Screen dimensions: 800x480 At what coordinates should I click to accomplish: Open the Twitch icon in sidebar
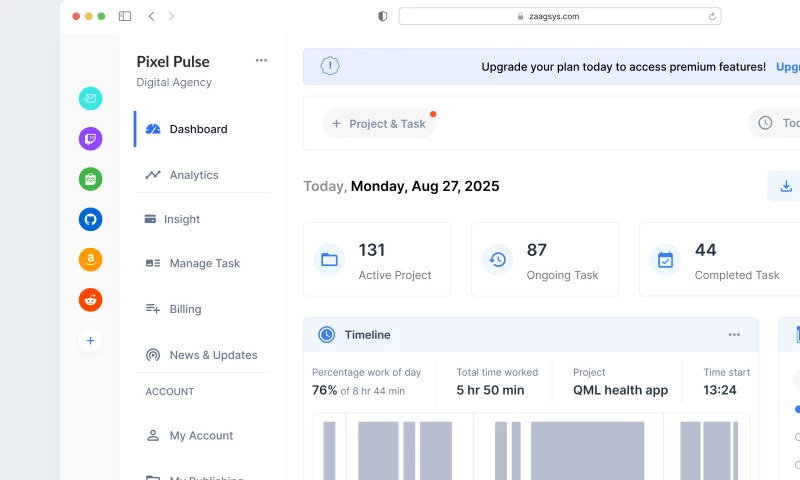click(x=90, y=139)
